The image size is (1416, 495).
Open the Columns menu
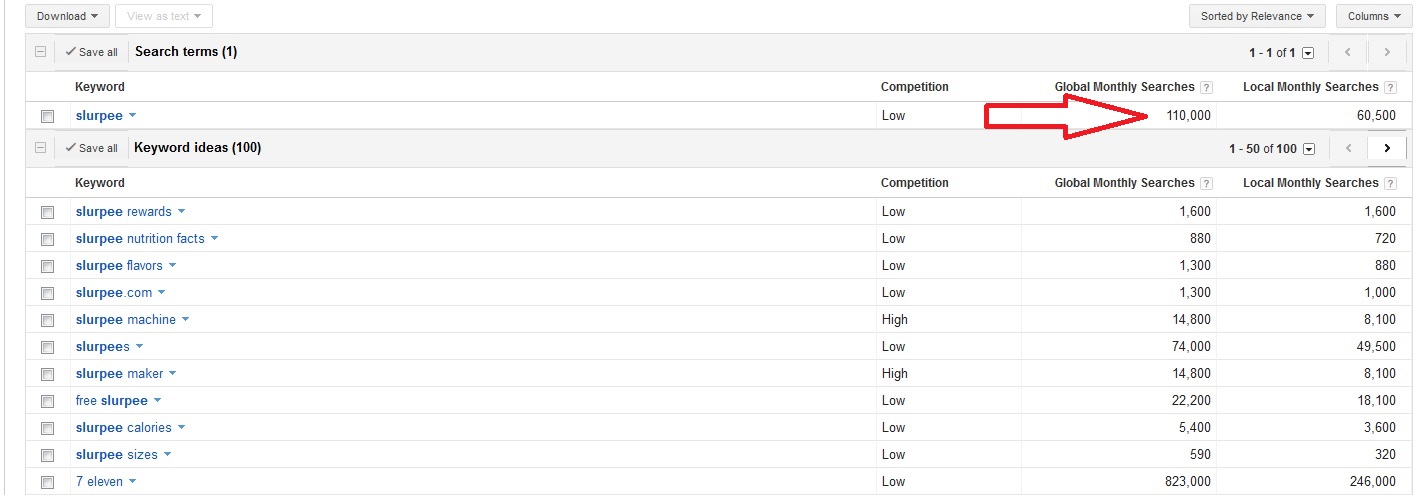click(1375, 16)
